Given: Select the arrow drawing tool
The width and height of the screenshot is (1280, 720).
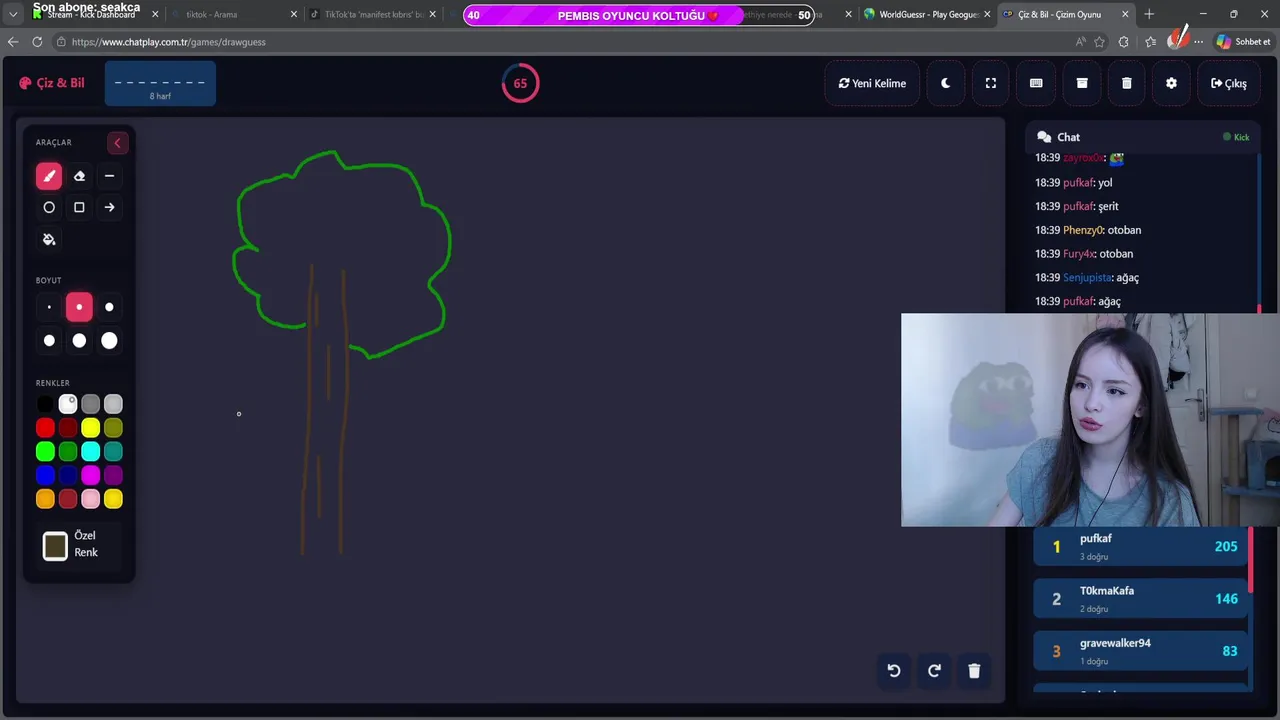Looking at the screenshot, I should pos(109,207).
